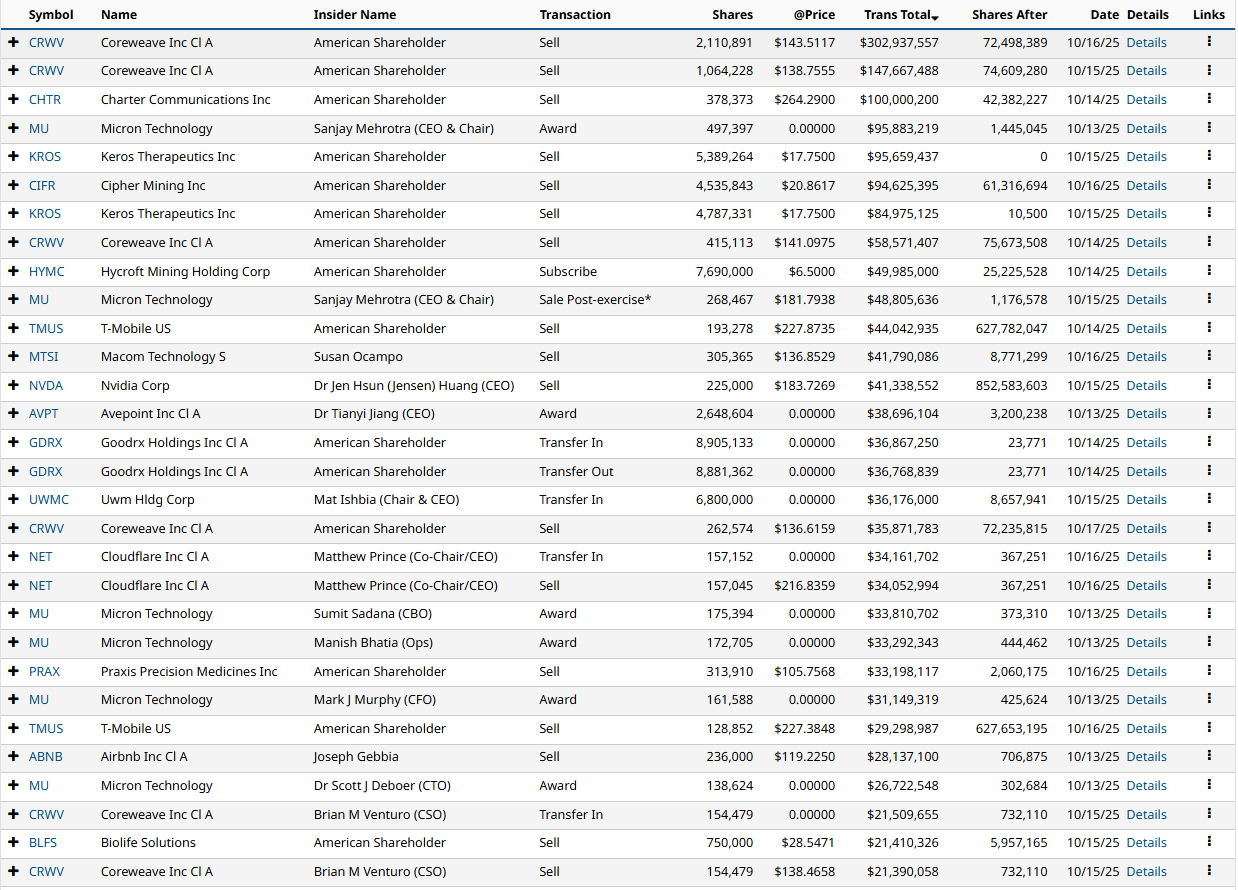Expand the AVPT row

13,413
